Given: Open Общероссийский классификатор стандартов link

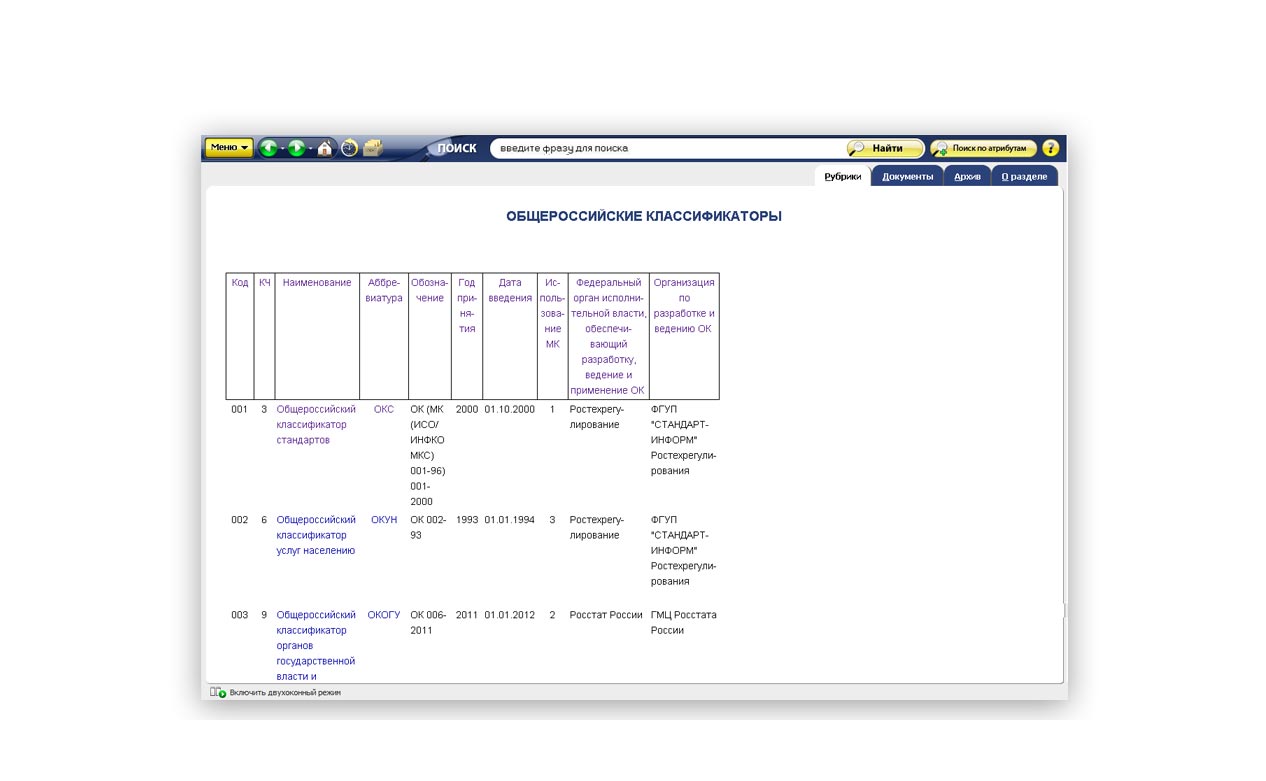Looking at the screenshot, I should tap(316, 424).
